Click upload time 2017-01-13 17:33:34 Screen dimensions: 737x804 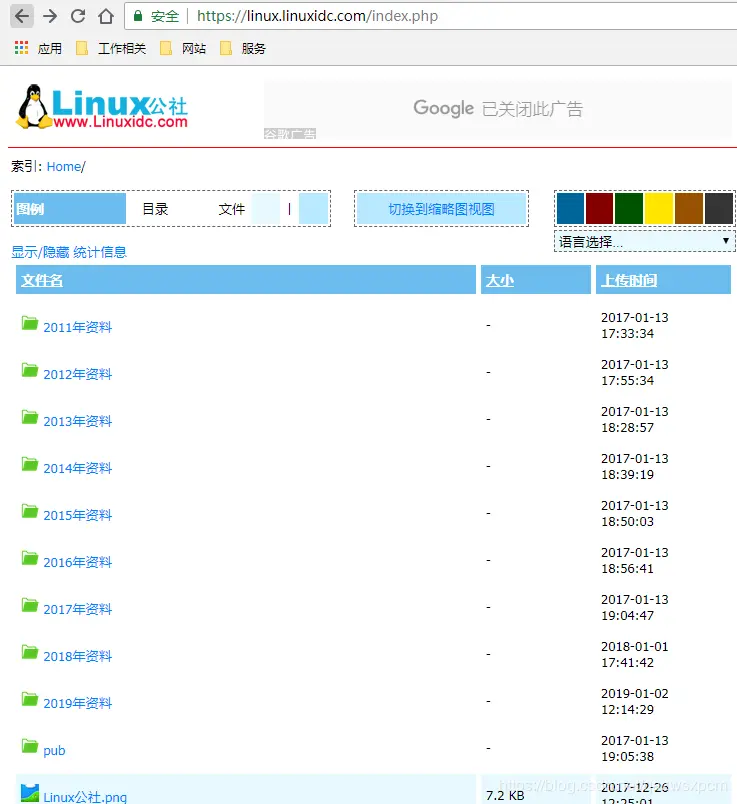tap(634, 325)
